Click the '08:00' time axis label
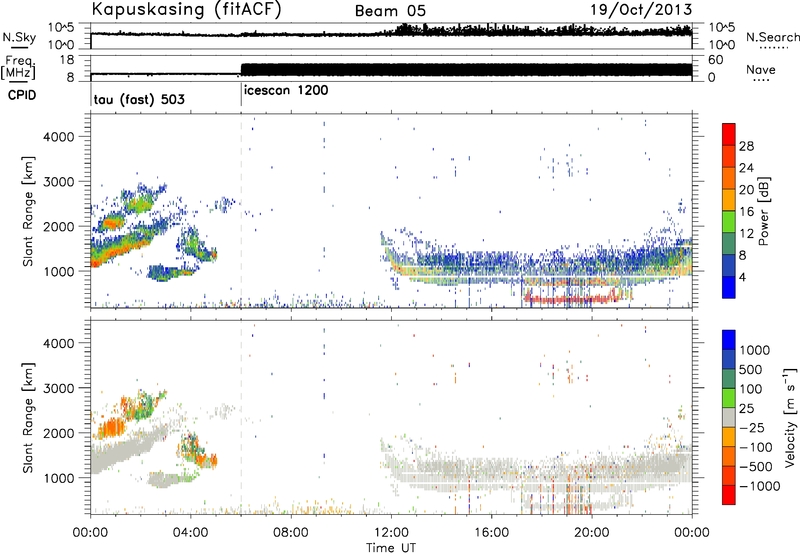The height and width of the screenshot is (554, 800). [291, 533]
